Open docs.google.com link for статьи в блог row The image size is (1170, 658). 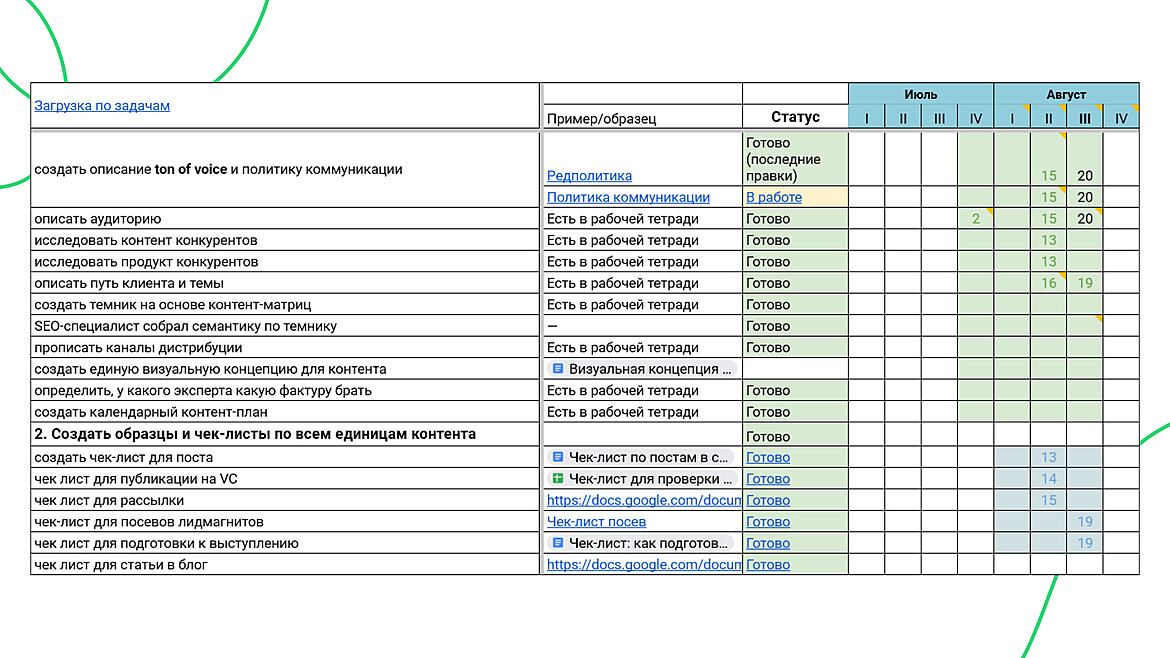coord(643,564)
